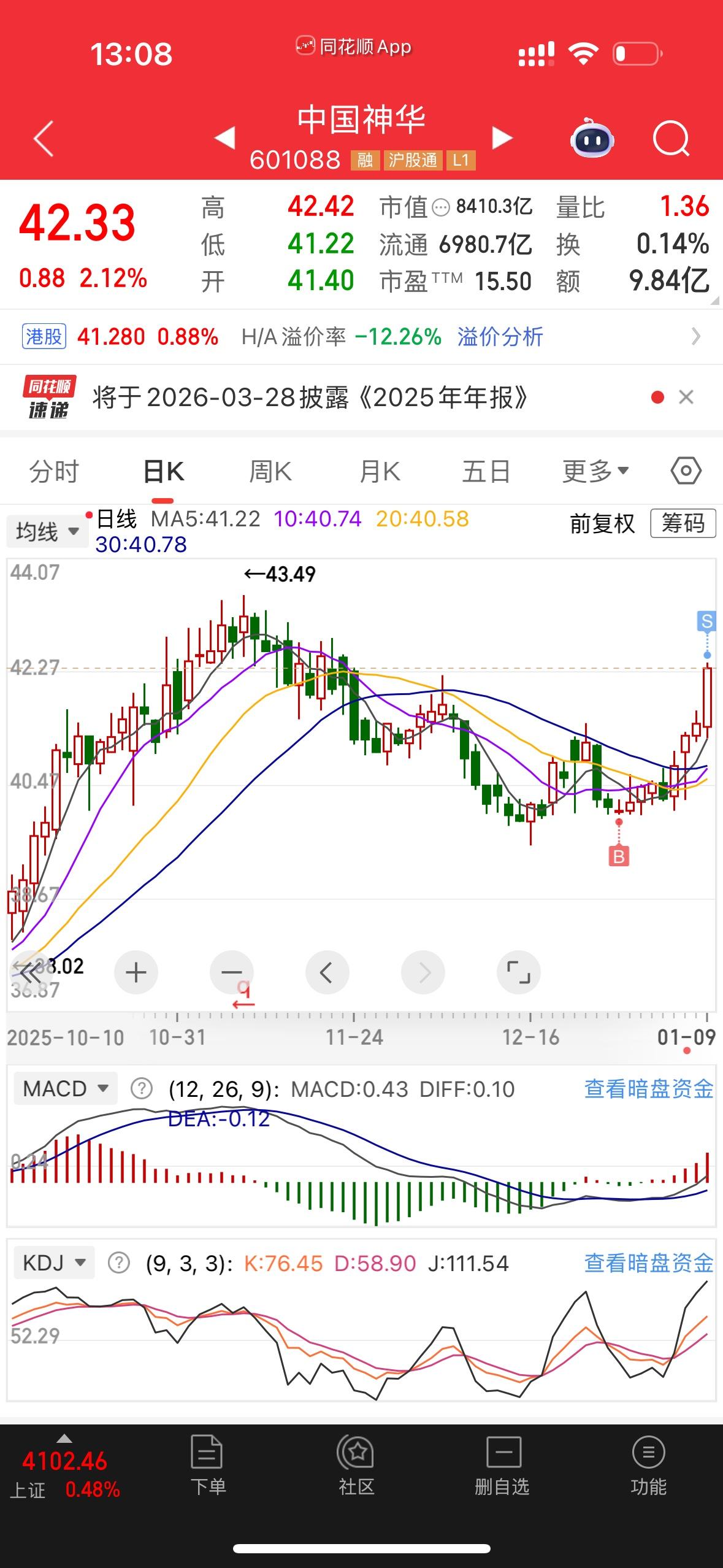This screenshot has width=723, height=1568.
Task: Move chart left with the chevron button
Action: click(327, 973)
